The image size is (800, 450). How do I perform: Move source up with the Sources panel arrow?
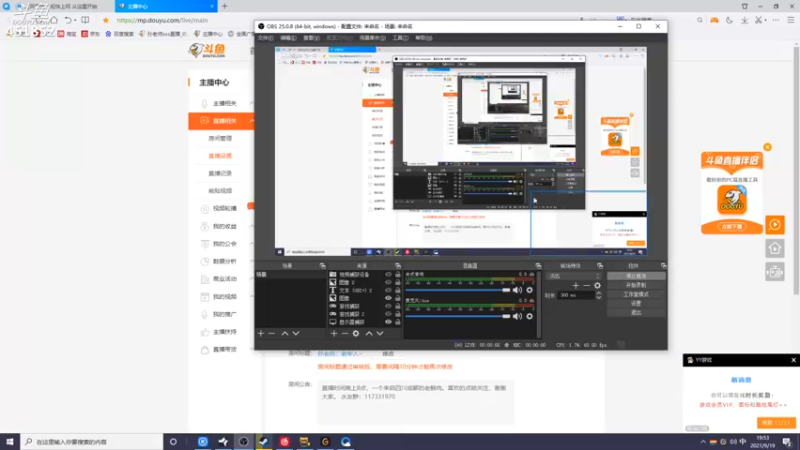[x=368, y=333]
